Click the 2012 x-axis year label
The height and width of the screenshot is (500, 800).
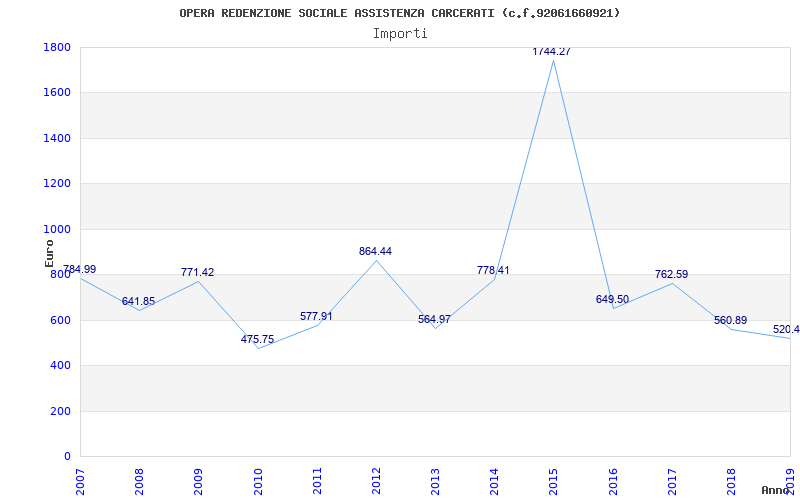(377, 481)
